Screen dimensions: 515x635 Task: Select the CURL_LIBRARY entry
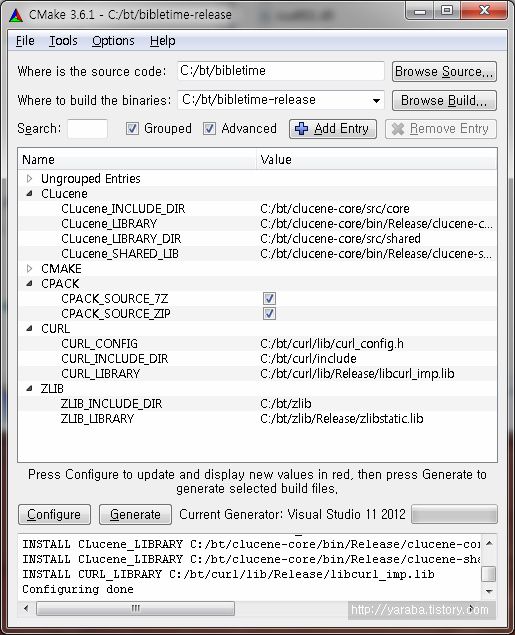pyautogui.click(x=100, y=373)
